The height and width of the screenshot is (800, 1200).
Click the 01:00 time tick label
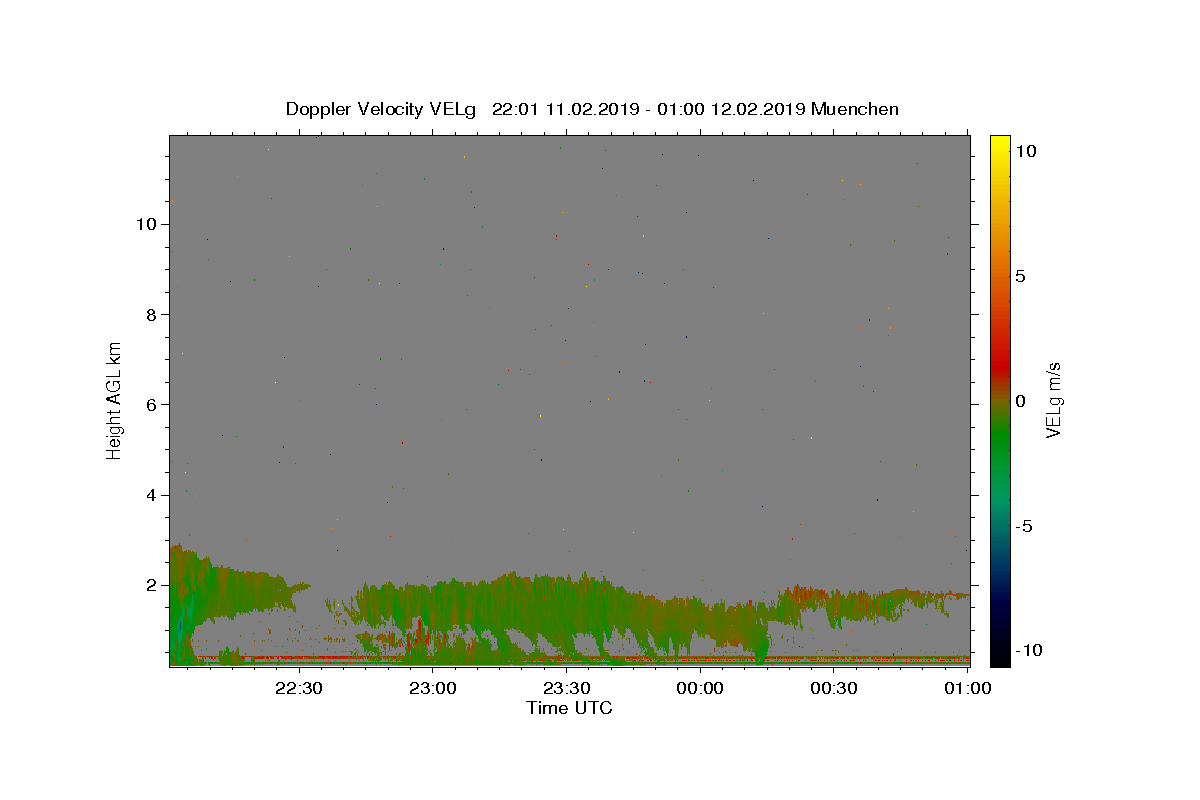tap(969, 688)
